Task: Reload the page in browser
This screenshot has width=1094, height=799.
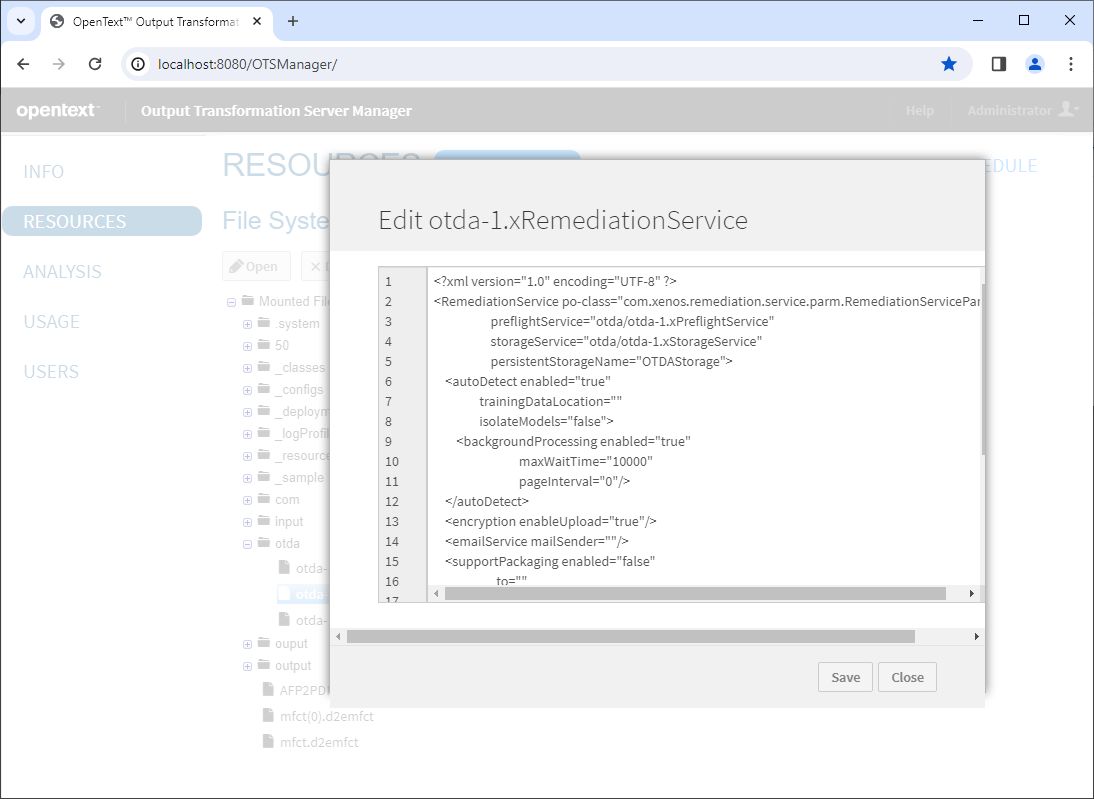Action: (x=95, y=64)
